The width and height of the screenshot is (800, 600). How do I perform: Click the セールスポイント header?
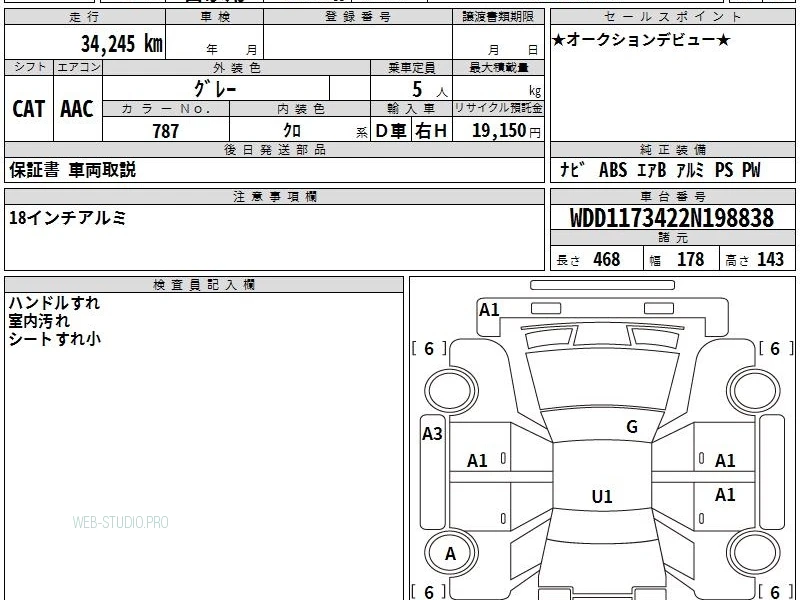[672, 16]
